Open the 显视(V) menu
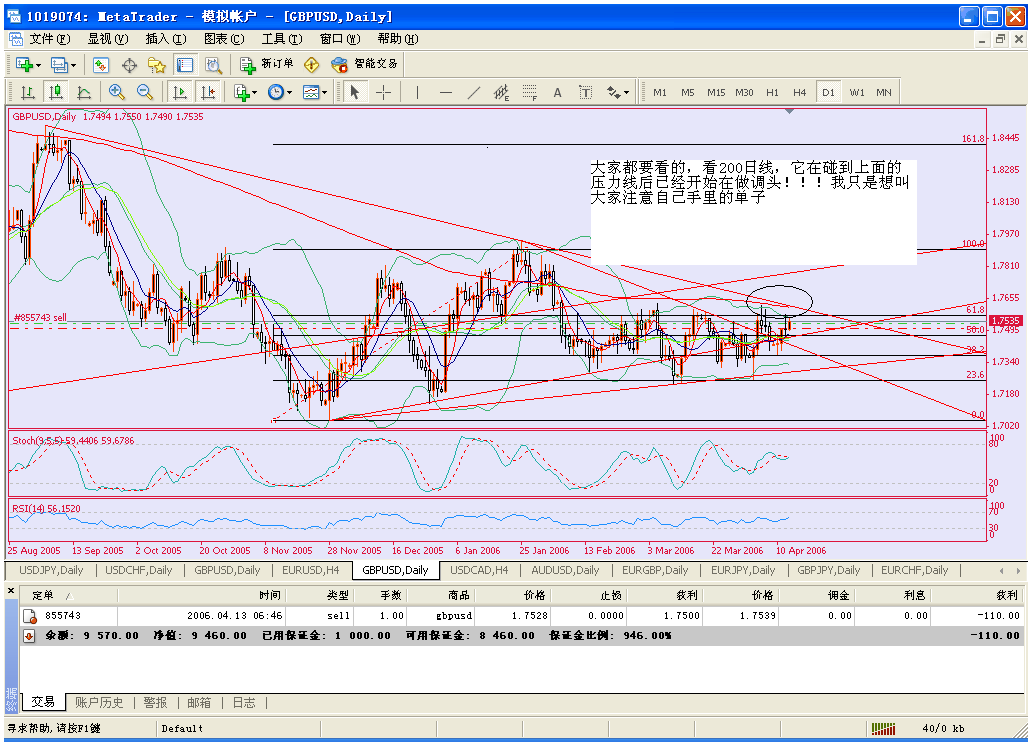Image resolution: width=1032 pixels, height=742 pixels. (108, 39)
